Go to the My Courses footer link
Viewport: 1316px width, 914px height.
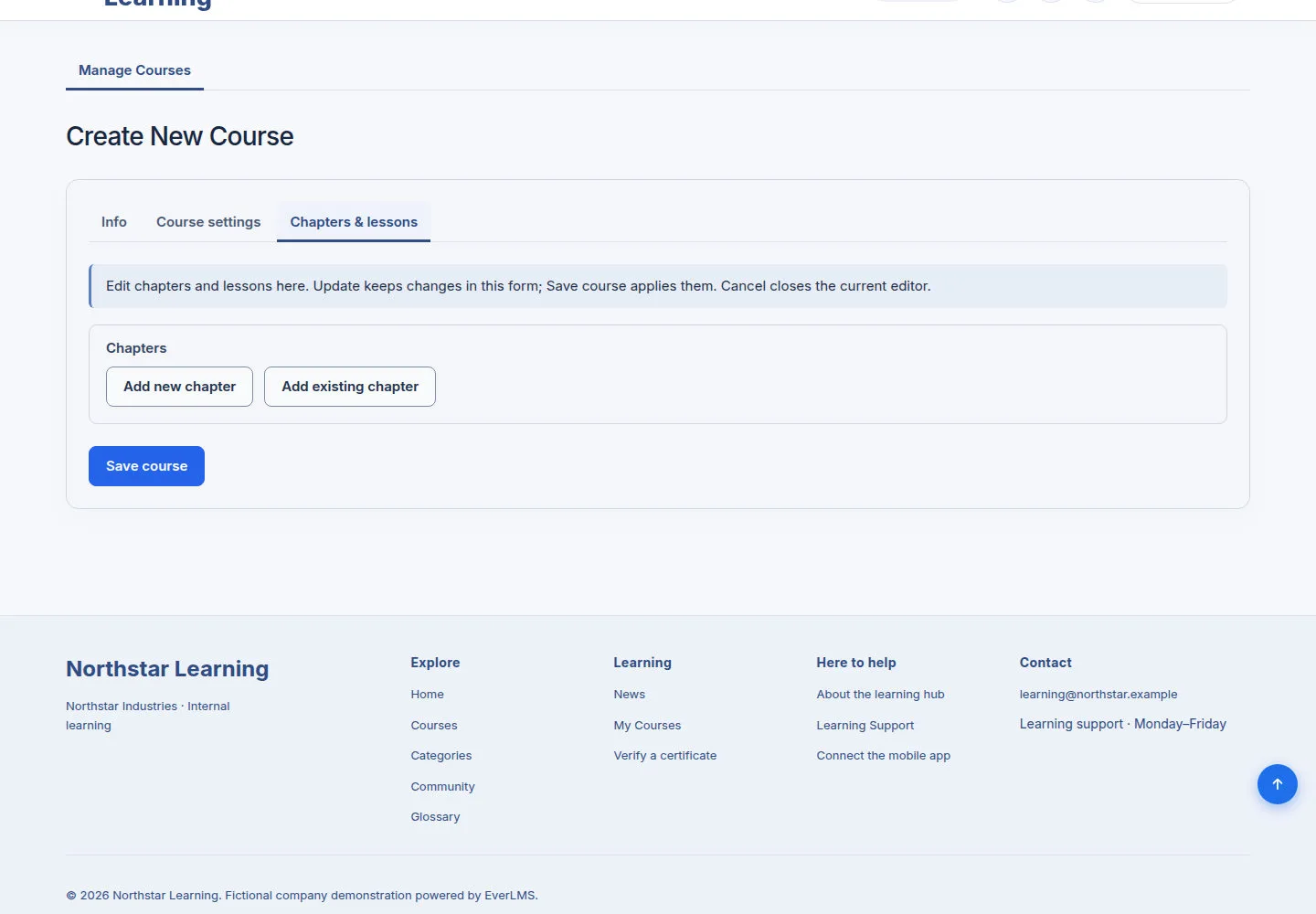[647, 726]
